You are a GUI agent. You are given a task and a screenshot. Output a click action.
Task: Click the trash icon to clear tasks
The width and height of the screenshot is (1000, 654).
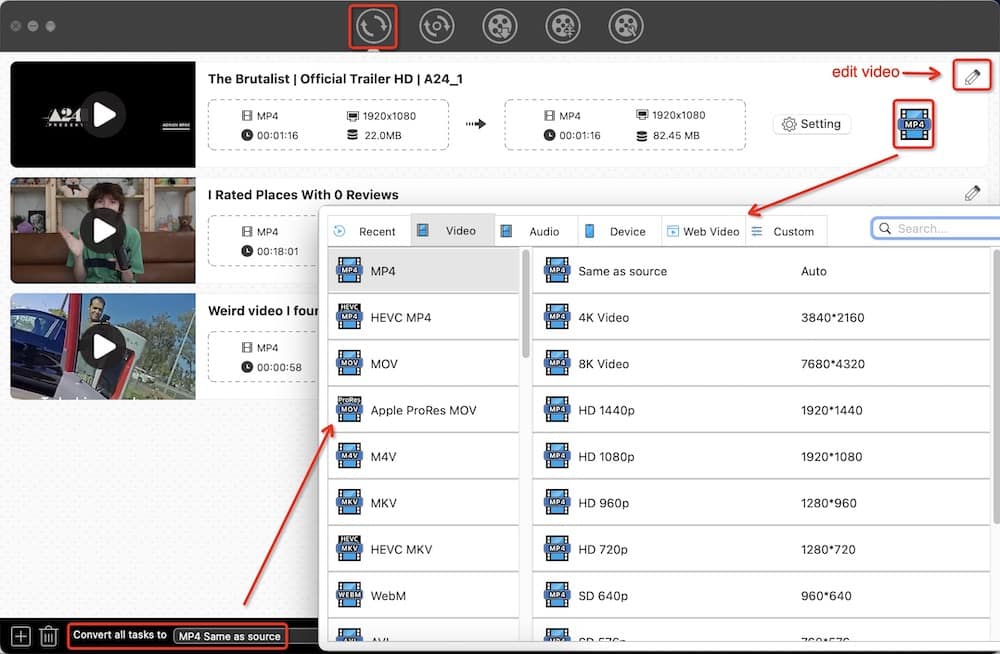coord(48,635)
